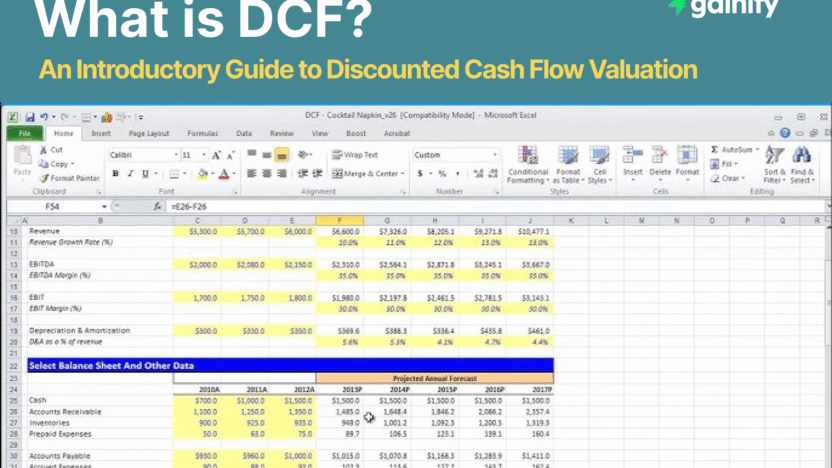Open Find & Select binoculars

click(802, 165)
